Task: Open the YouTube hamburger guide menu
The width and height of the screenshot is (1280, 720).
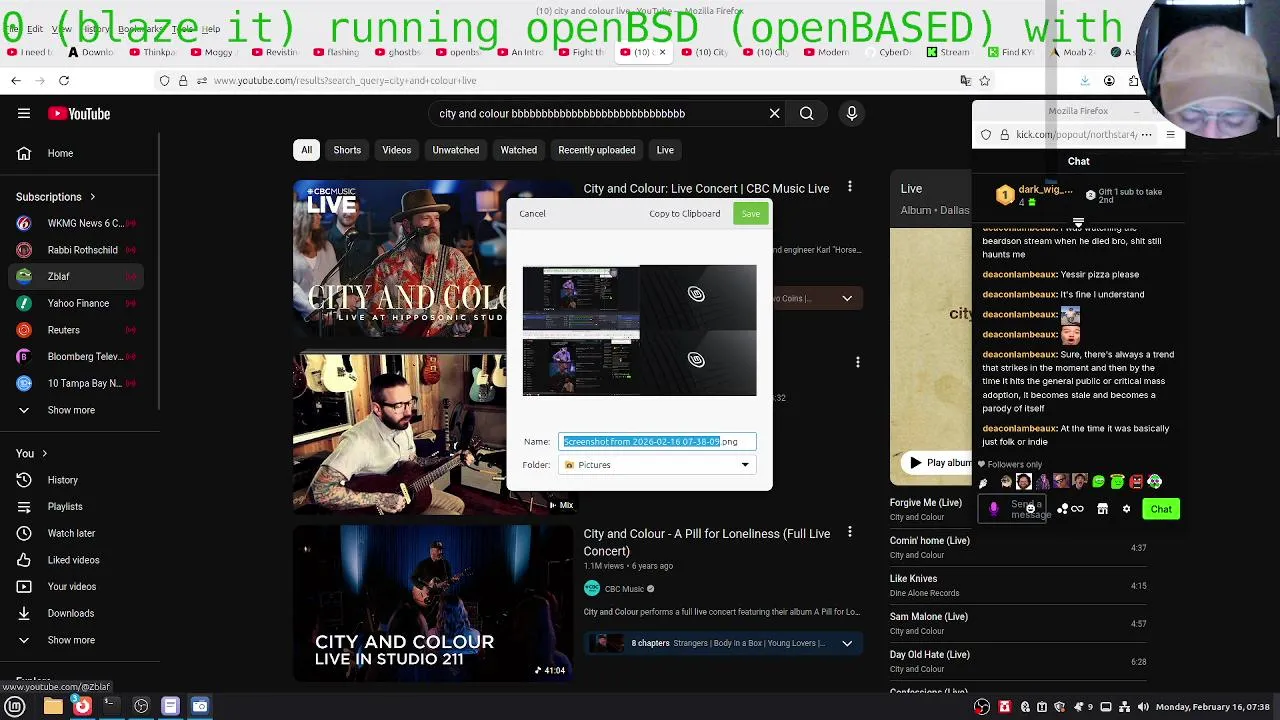Action: (24, 114)
